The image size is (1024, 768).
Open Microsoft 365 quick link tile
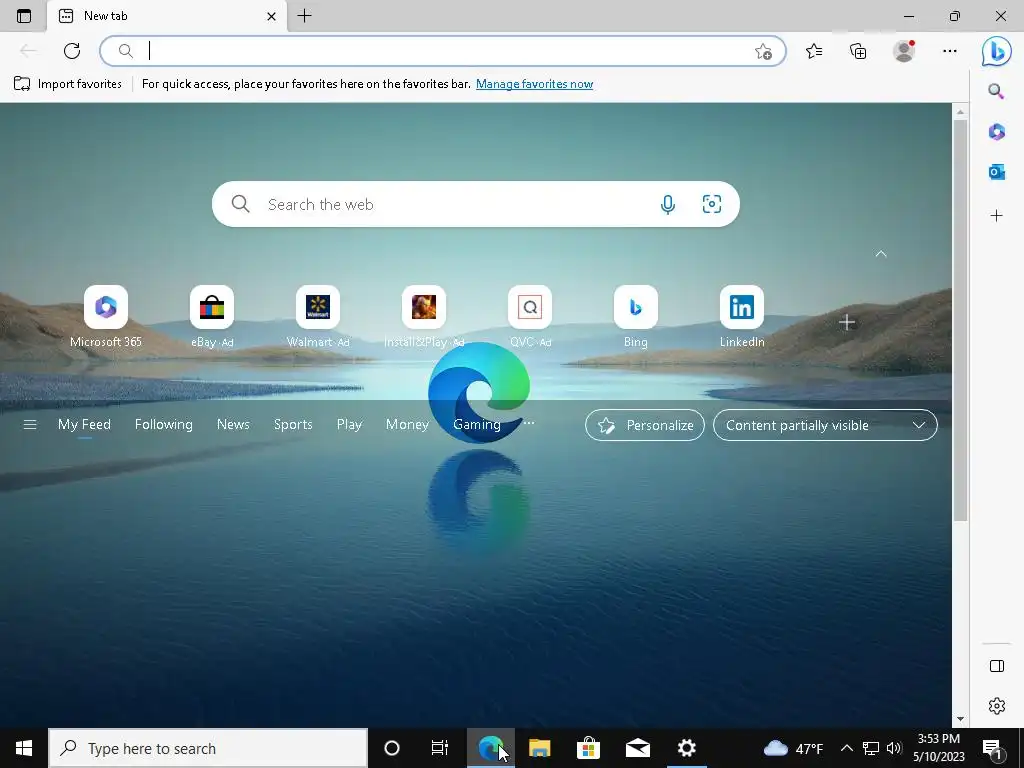106,317
